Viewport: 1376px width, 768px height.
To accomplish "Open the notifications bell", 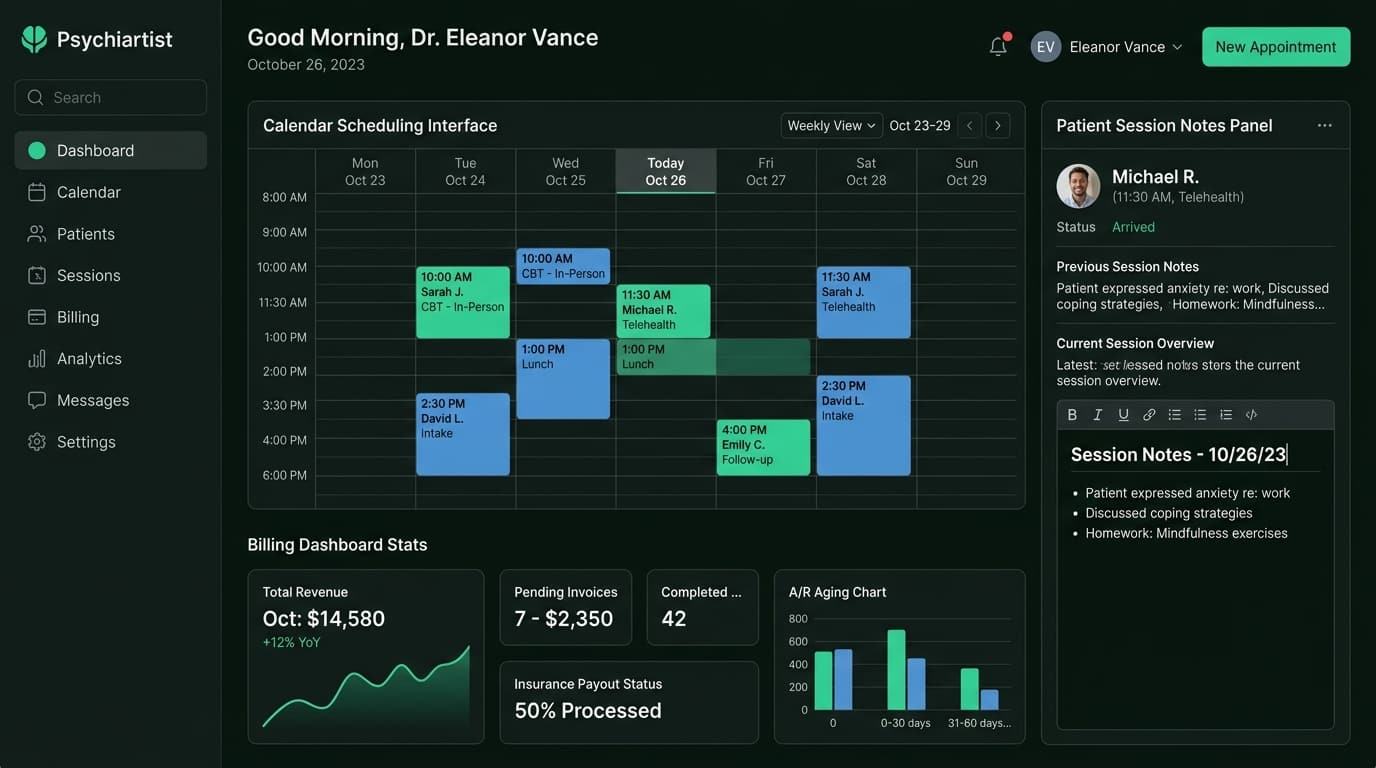I will point(998,46).
